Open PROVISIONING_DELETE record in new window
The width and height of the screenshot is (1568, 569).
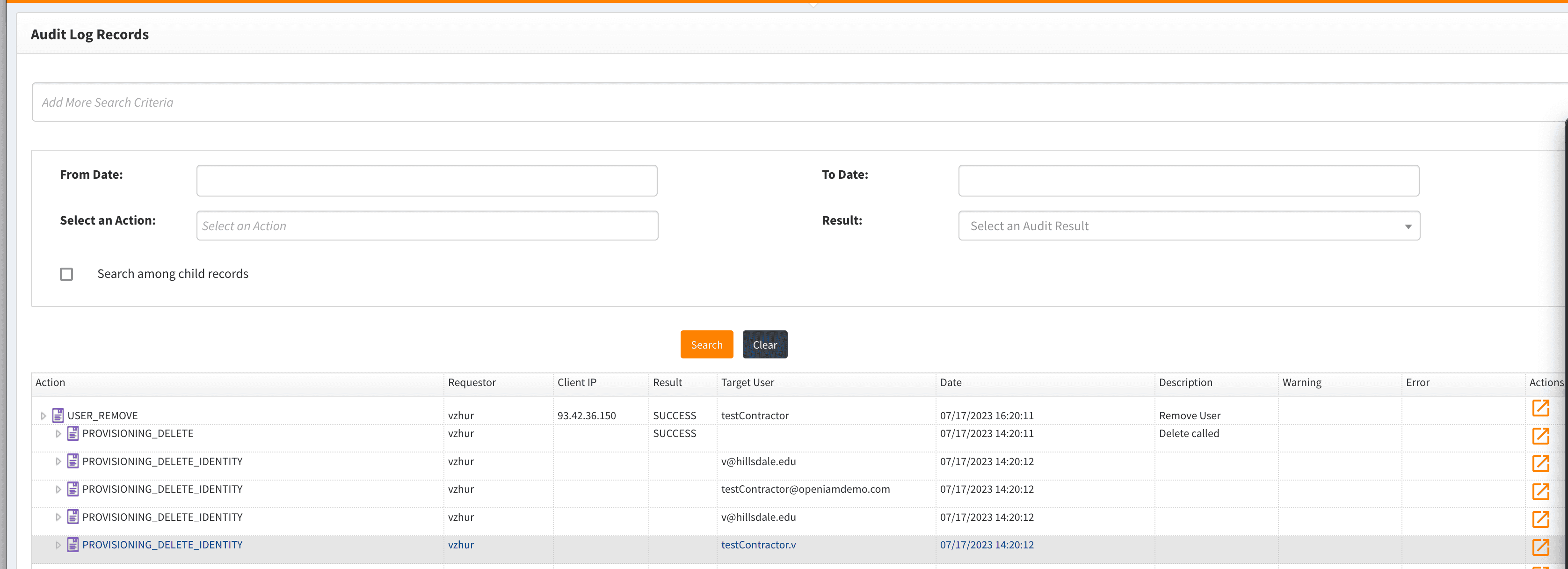[1540, 436]
